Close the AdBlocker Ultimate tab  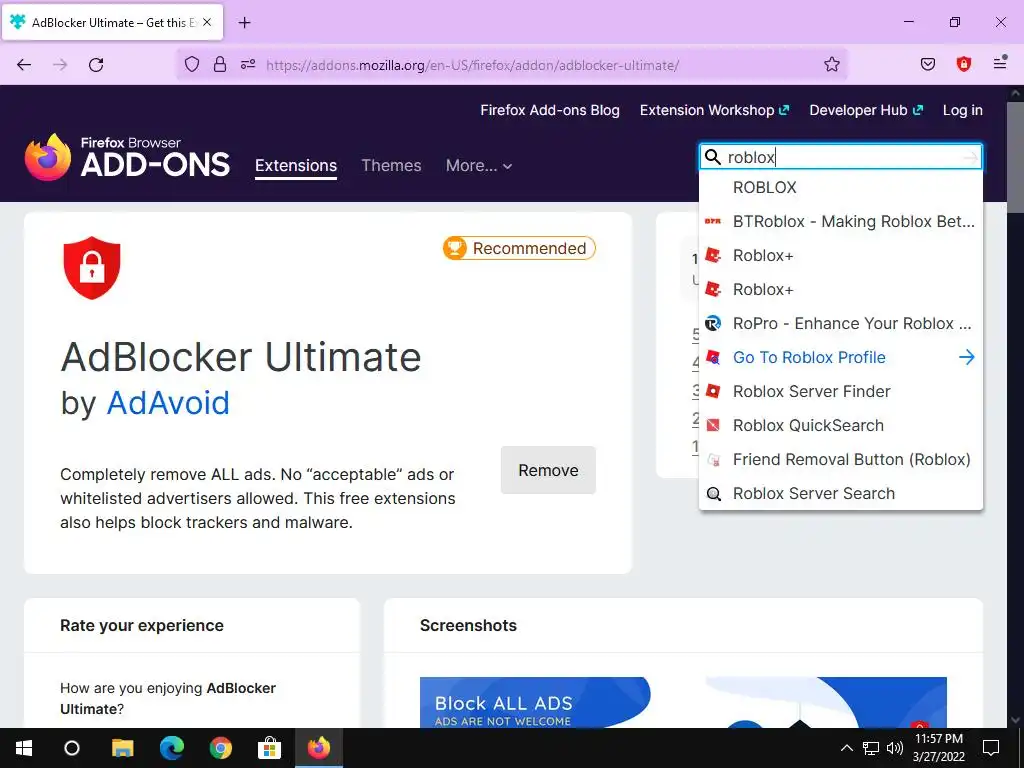207,22
